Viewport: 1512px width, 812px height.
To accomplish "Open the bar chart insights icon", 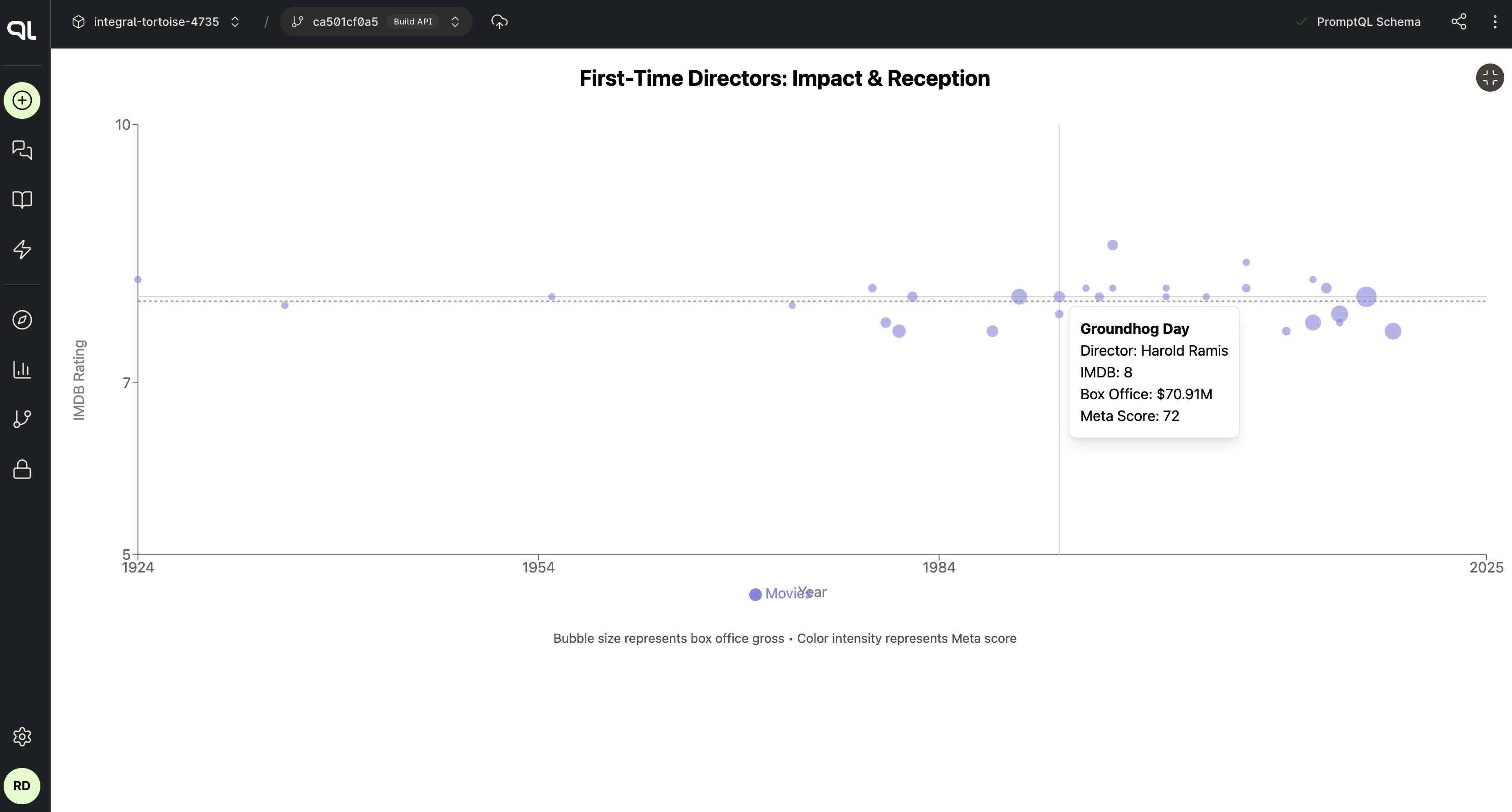I will [22, 369].
